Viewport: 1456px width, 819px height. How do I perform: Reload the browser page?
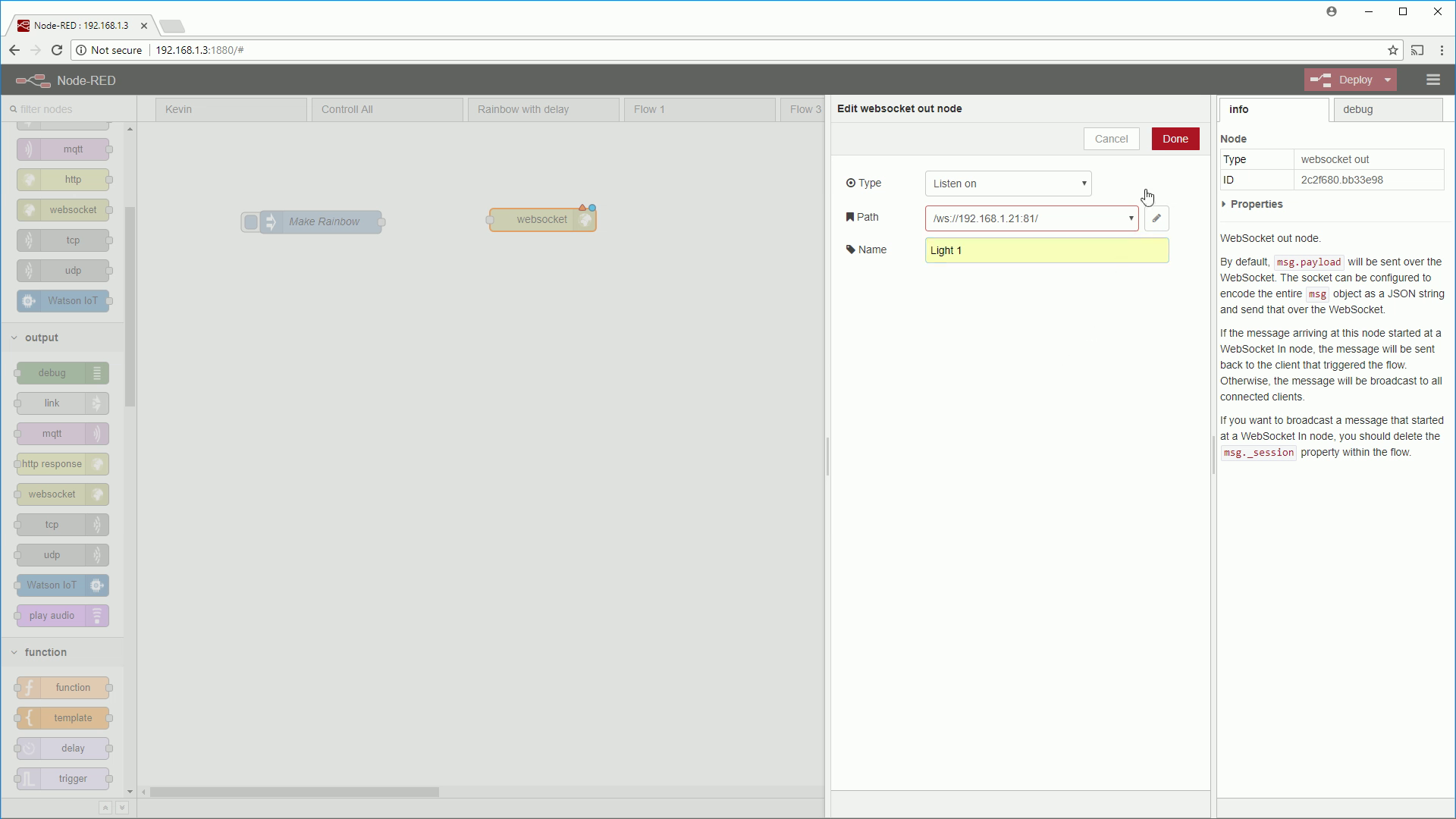57,50
